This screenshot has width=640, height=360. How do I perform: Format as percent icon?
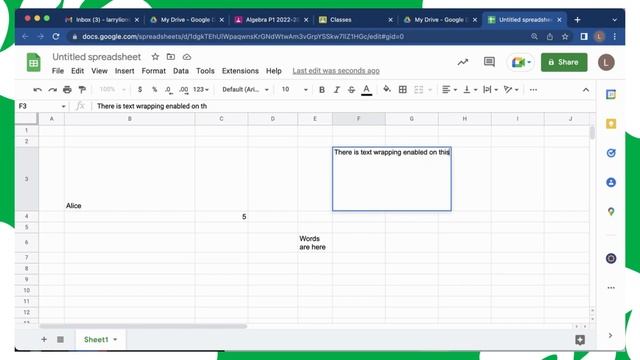154,89
